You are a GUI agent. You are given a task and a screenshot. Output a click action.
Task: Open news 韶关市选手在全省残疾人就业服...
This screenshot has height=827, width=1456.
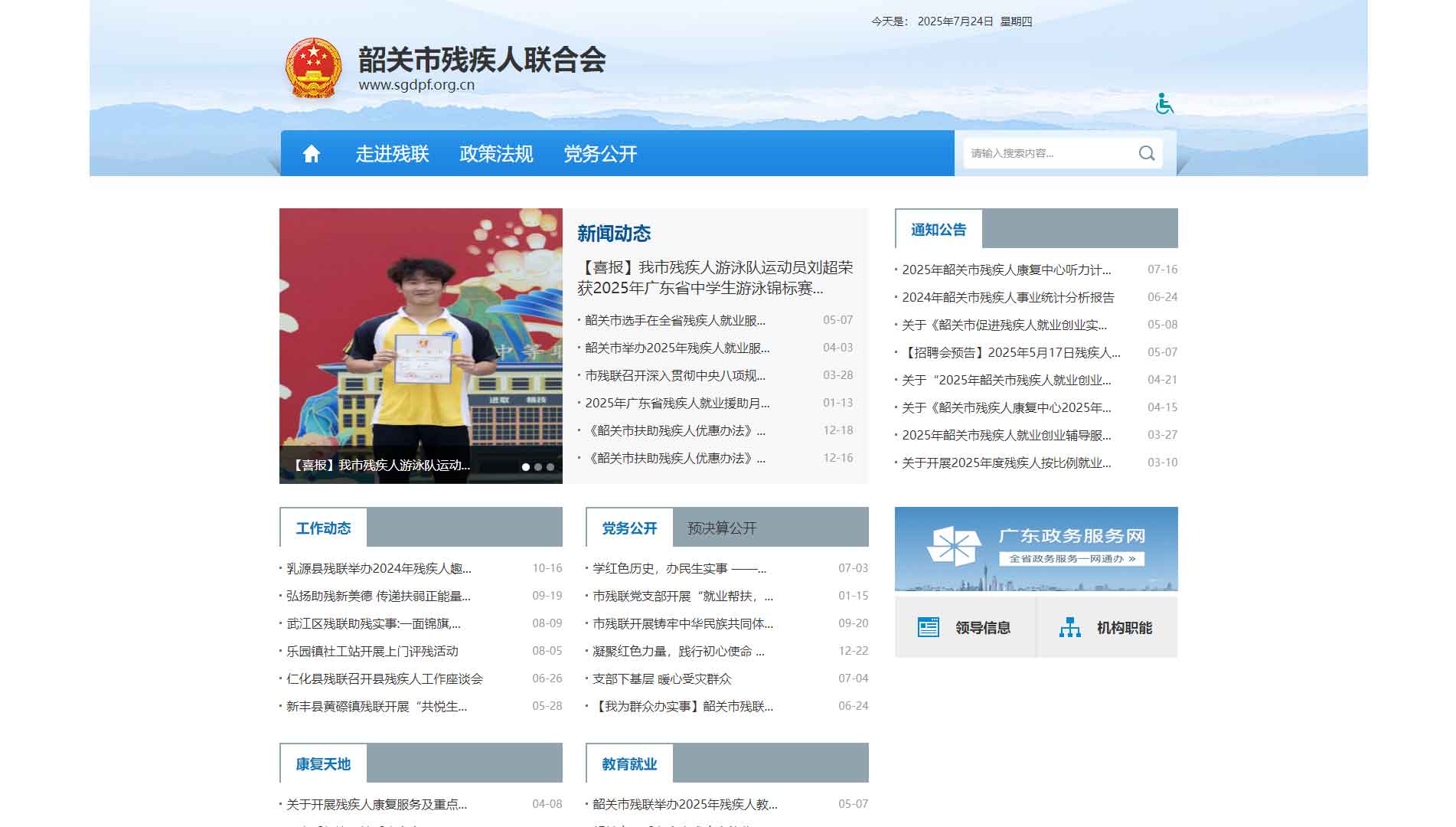pos(675,320)
